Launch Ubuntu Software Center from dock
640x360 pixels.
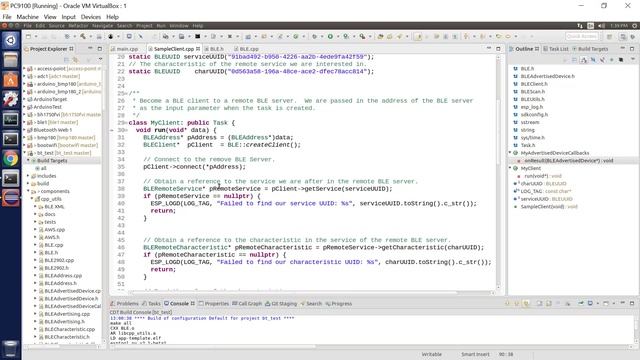10,80
